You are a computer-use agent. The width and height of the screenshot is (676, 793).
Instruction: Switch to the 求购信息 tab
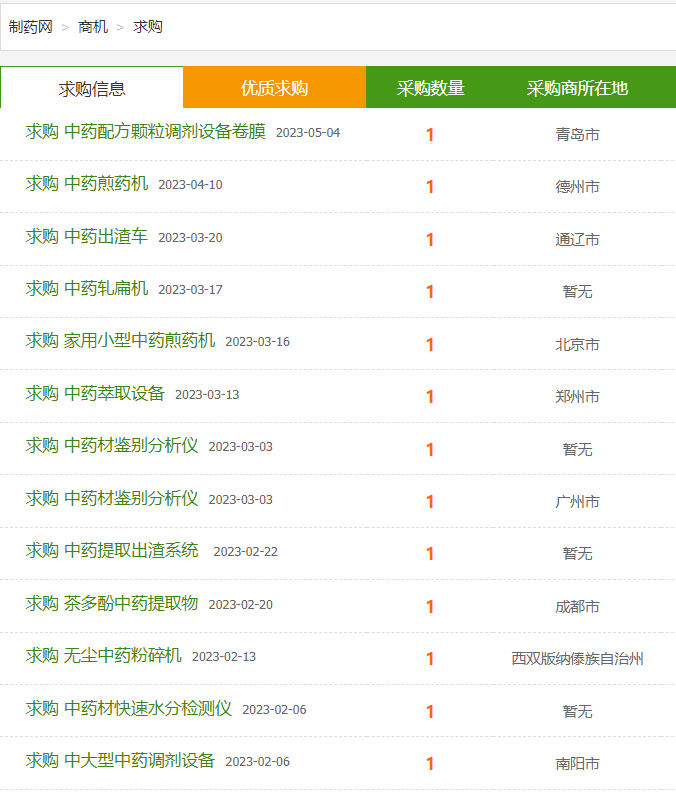[x=92, y=89]
